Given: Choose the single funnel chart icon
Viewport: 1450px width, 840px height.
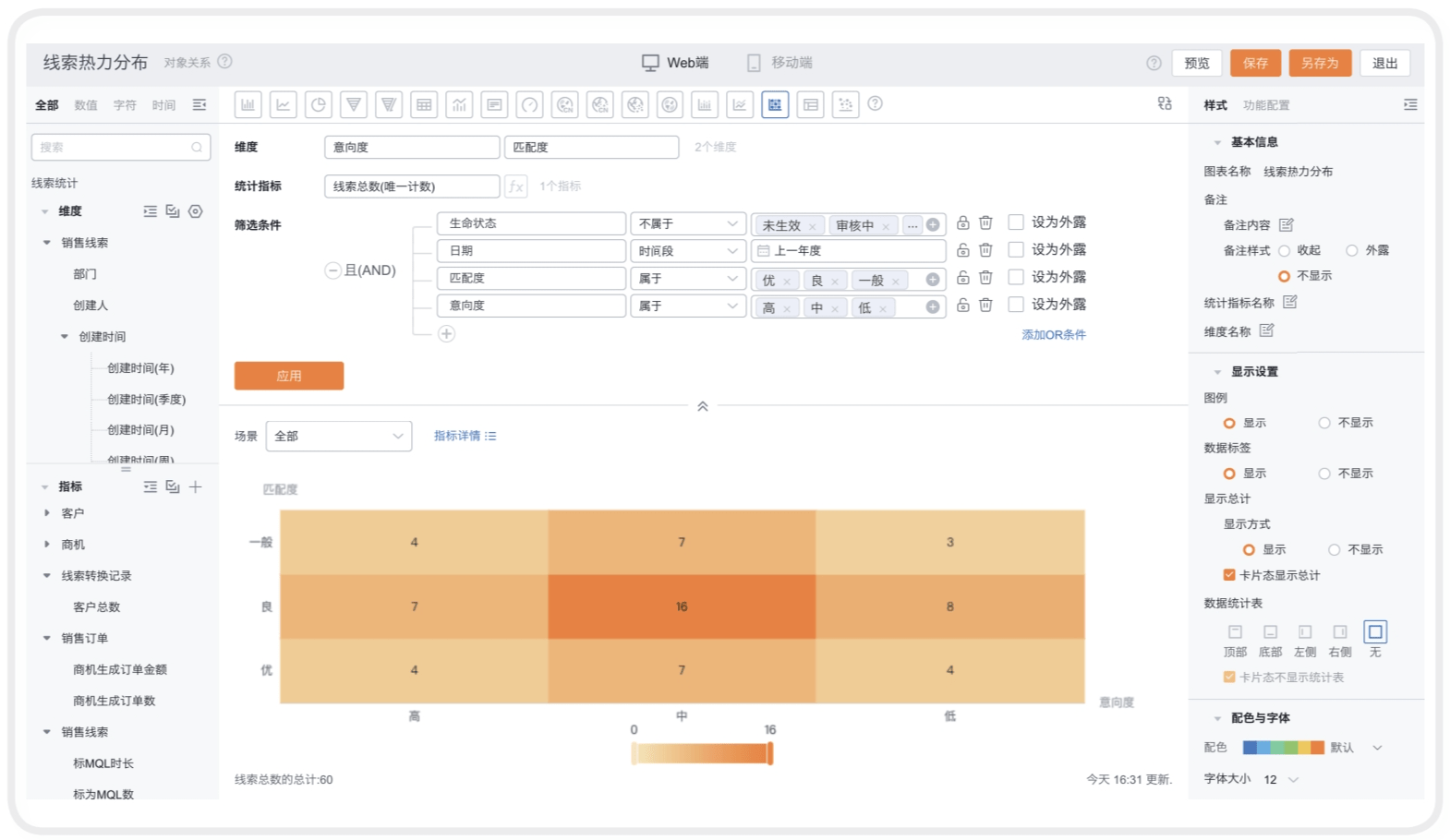Looking at the screenshot, I should coord(354,105).
